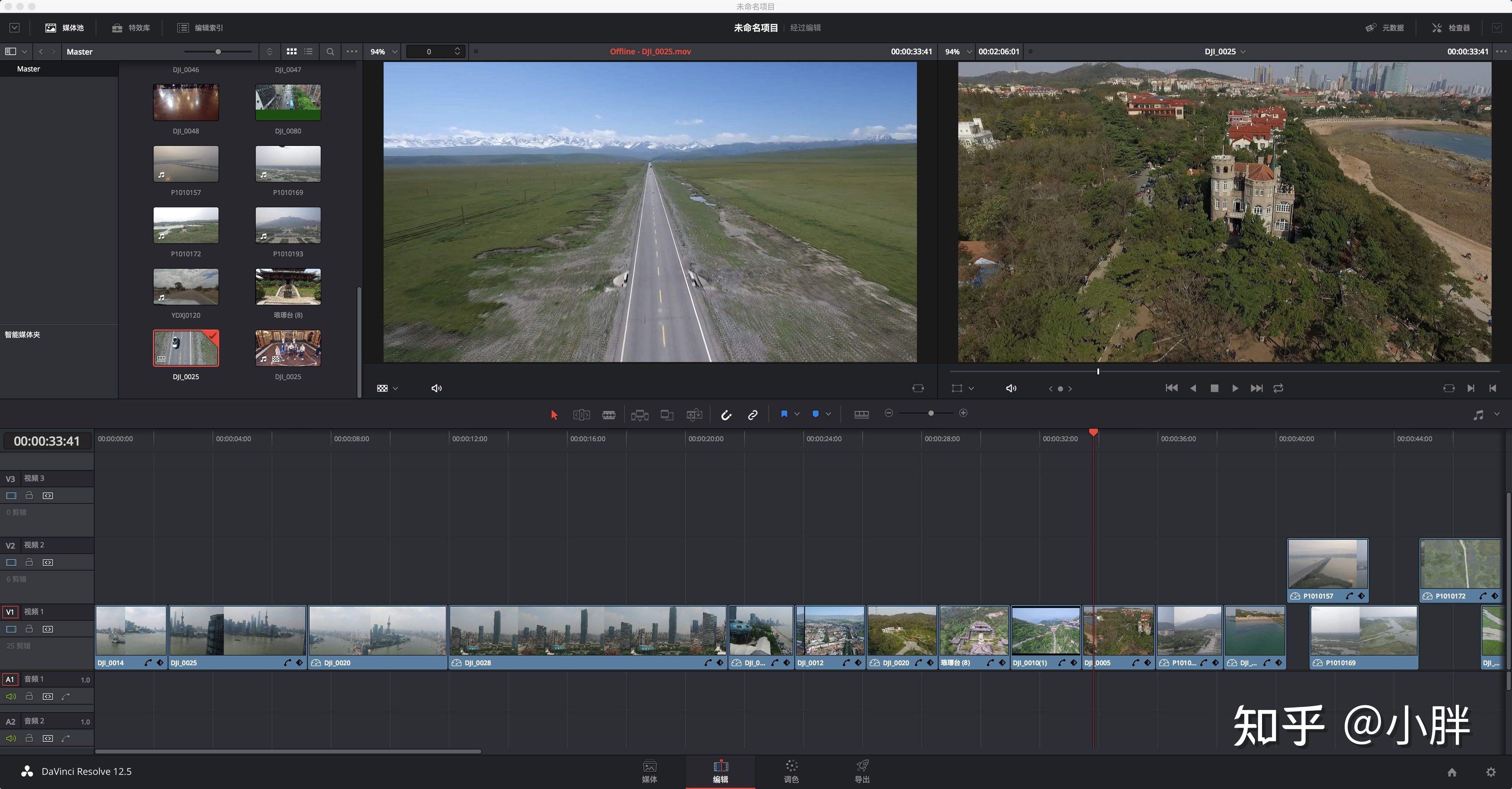Switch media pool to list view
This screenshot has height=789, width=1512.
pos(308,52)
